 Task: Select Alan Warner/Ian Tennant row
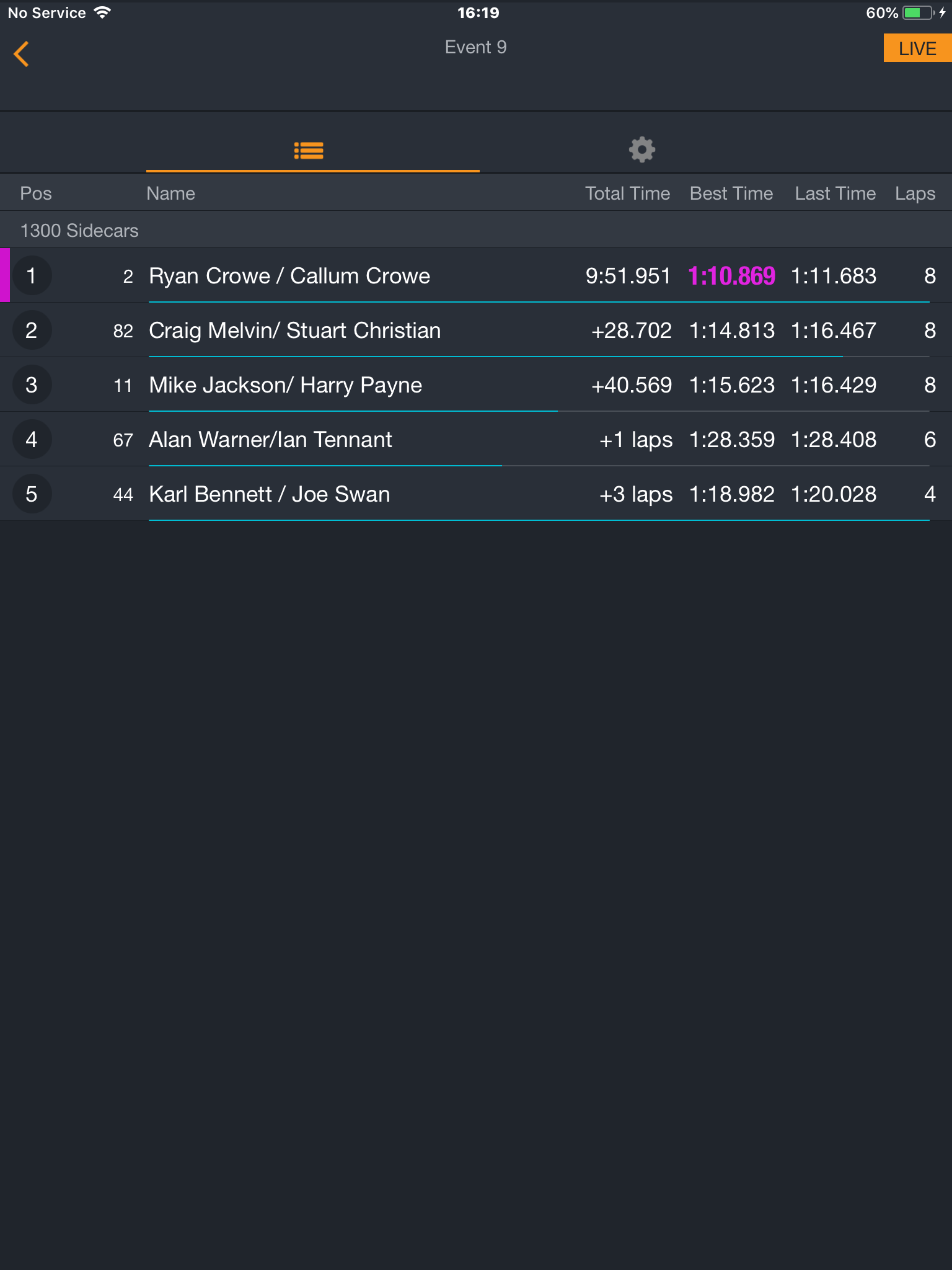point(476,439)
